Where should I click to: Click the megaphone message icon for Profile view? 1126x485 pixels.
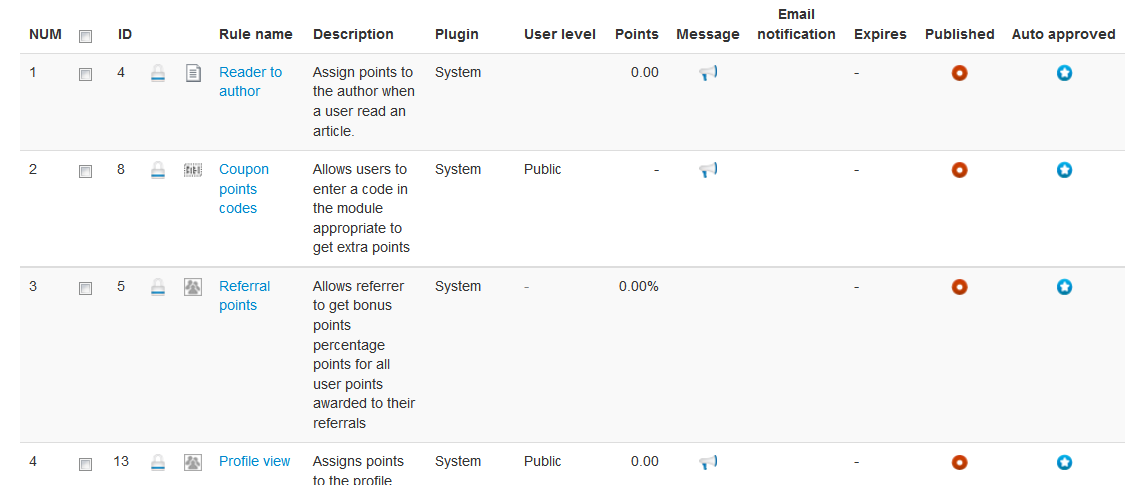click(708, 462)
